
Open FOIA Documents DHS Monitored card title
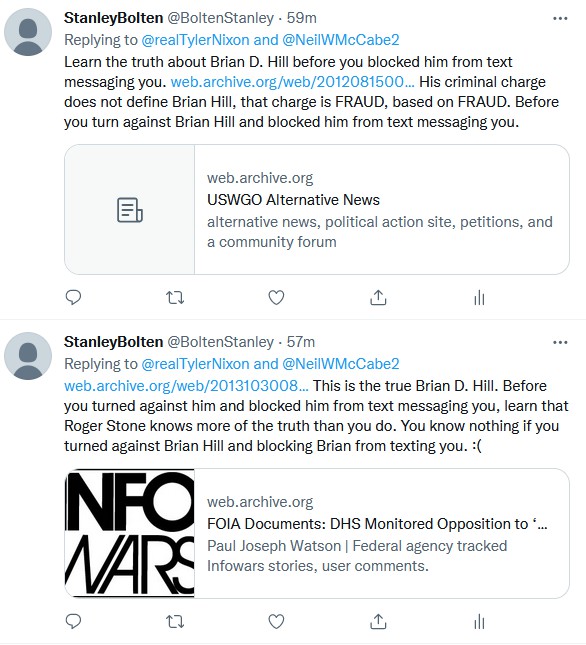coord(377,524)
